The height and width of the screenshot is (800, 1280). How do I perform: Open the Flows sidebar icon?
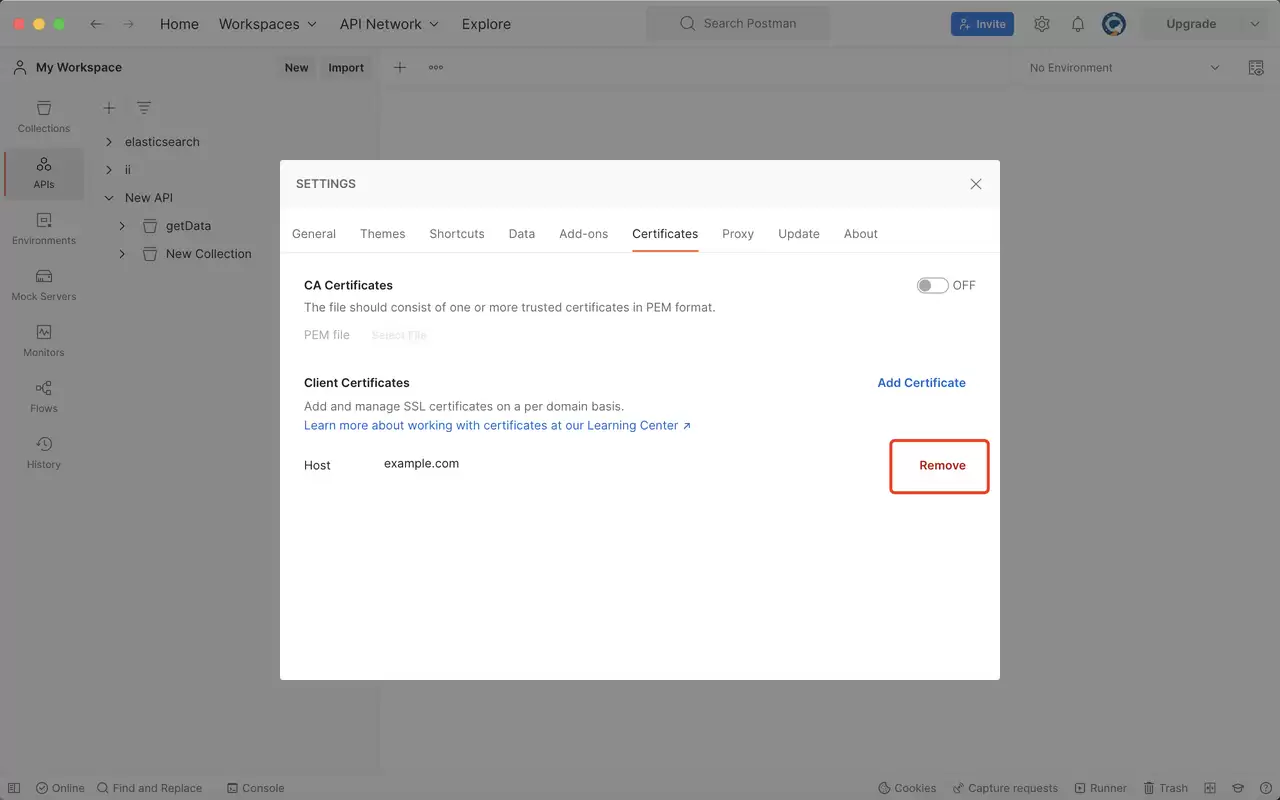pos(44,397)
